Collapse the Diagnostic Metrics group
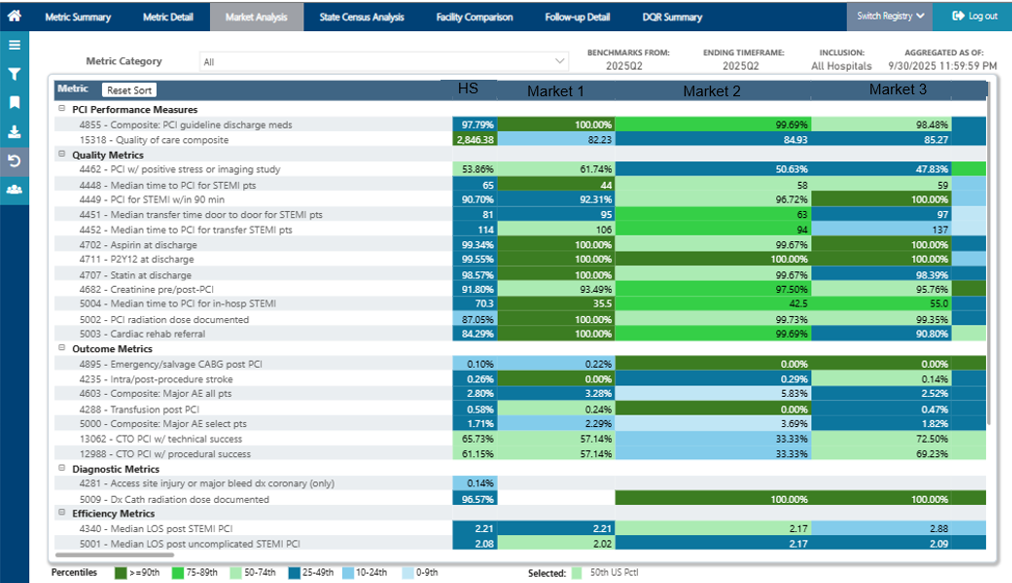 pyautogui.click(x=62, y=468)
